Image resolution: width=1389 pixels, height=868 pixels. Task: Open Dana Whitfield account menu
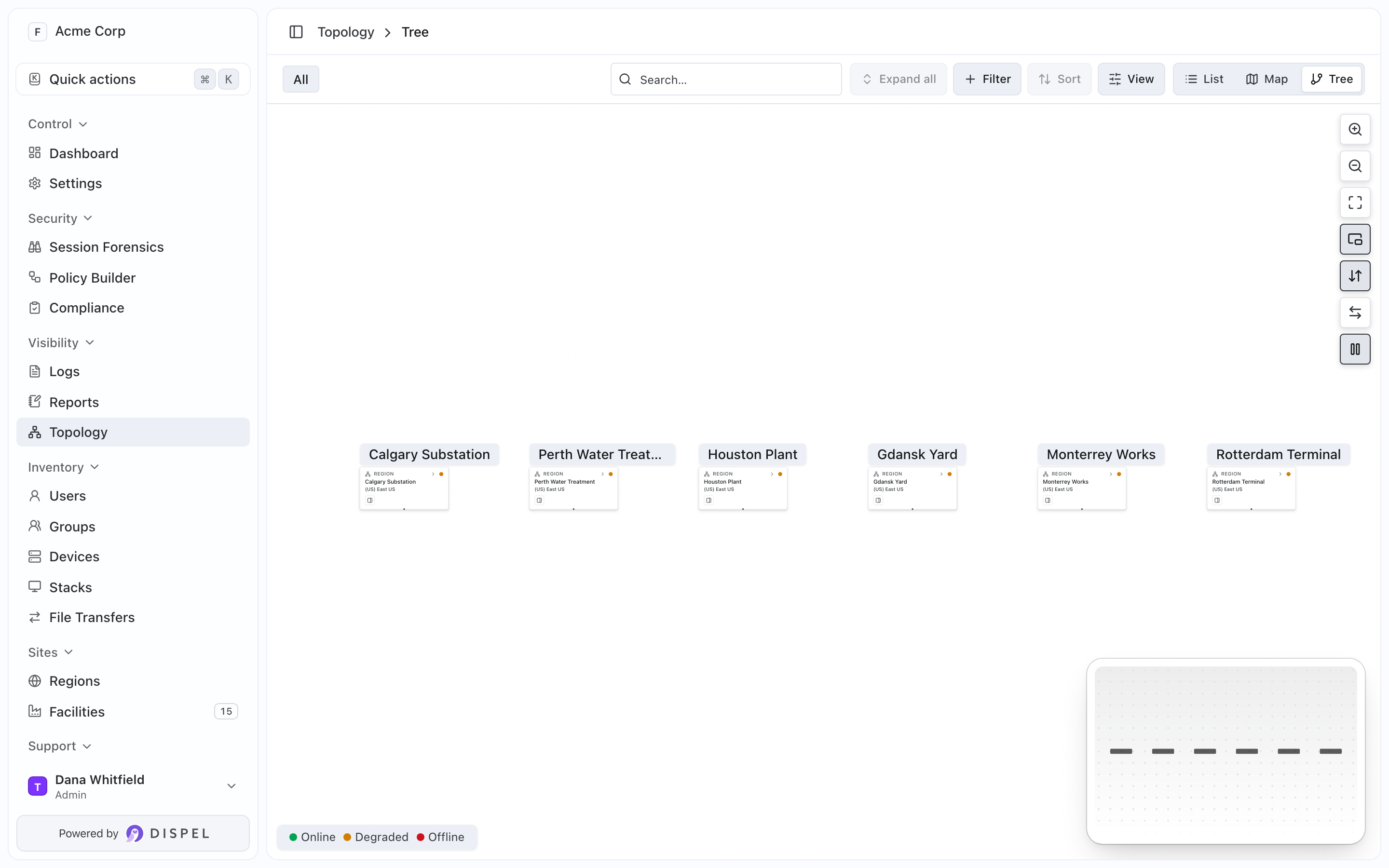[x=133, y=787]
